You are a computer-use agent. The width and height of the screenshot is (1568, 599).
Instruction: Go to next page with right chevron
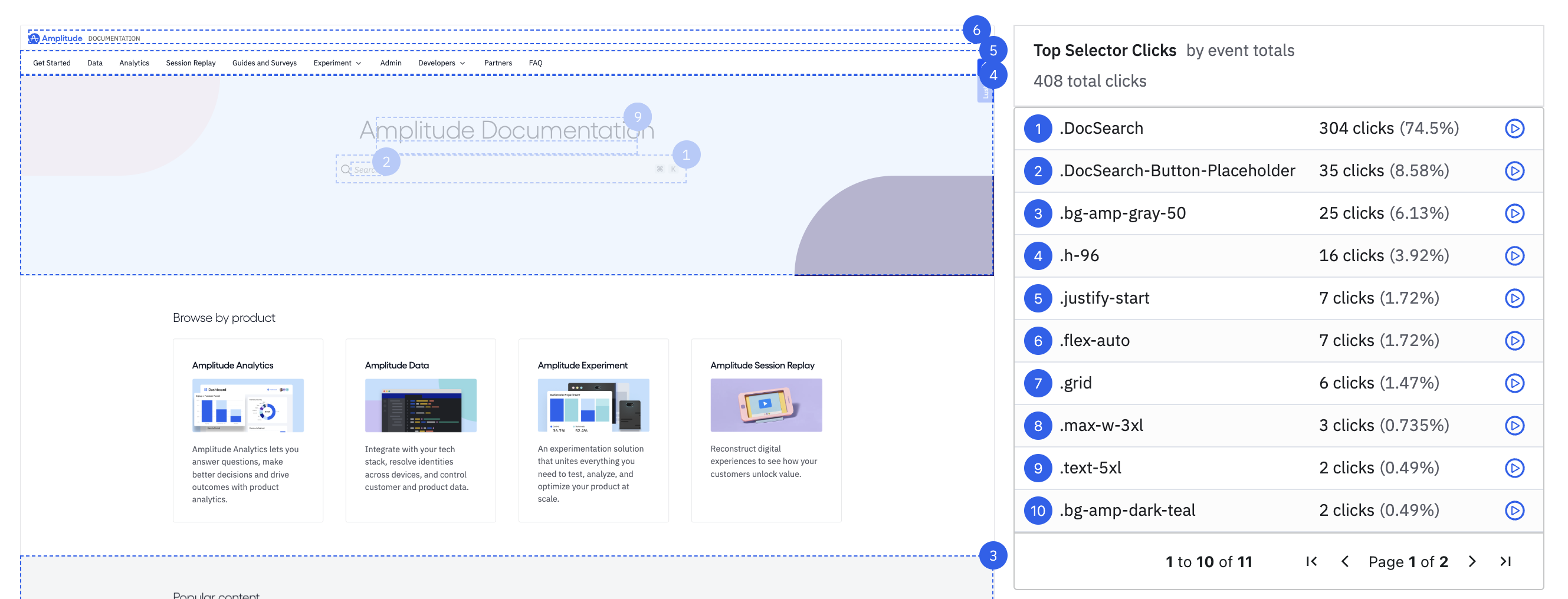click(1471, 561)
